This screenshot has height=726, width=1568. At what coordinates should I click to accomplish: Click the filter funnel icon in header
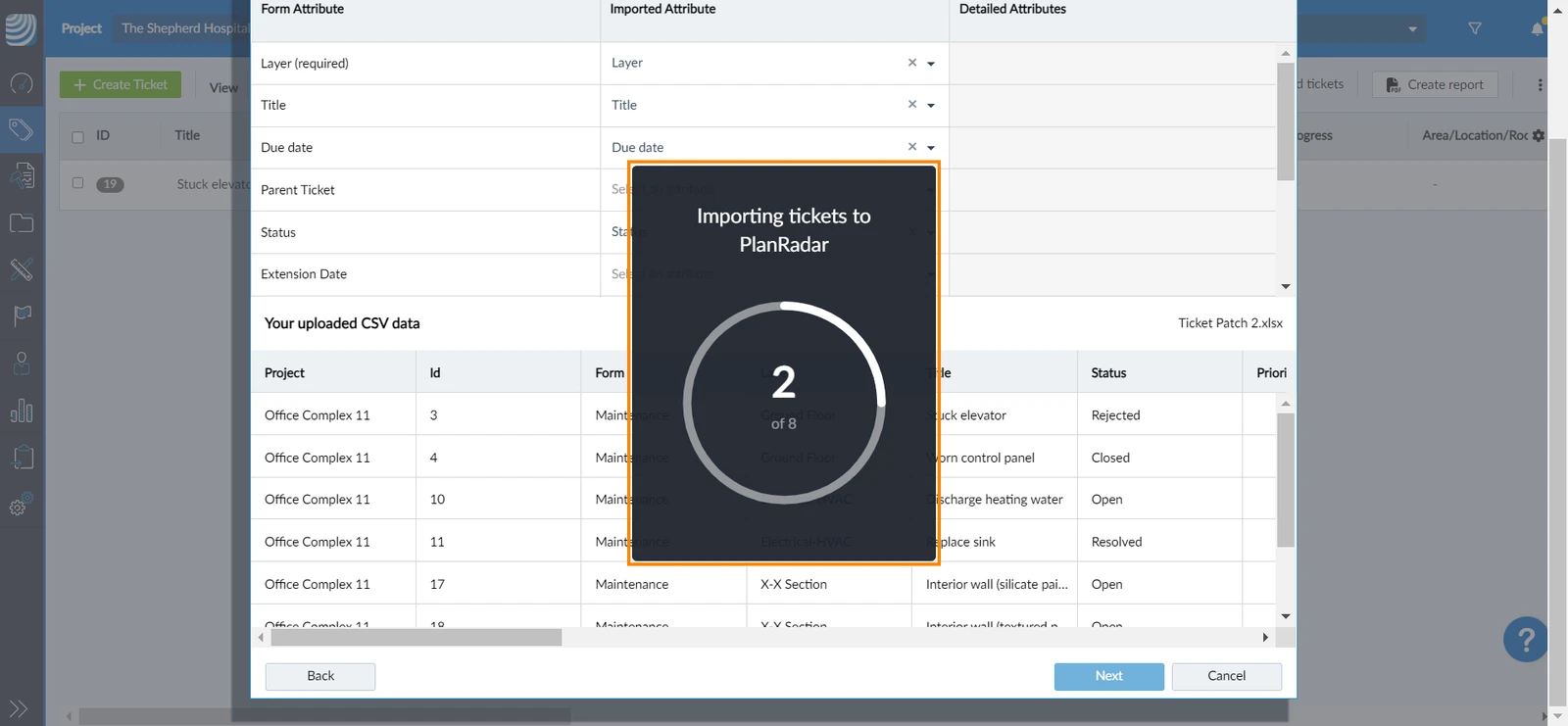tap(1475, 28)
